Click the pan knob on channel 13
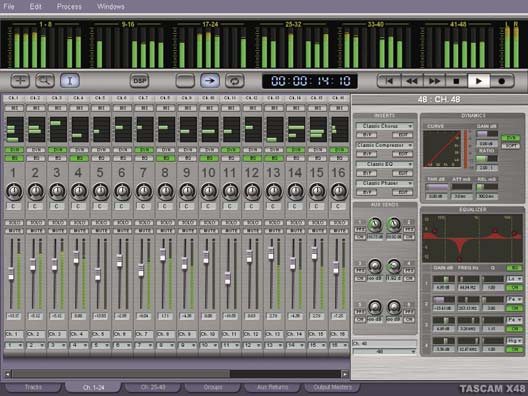528x396 pixels. click(x=274, y=191)
